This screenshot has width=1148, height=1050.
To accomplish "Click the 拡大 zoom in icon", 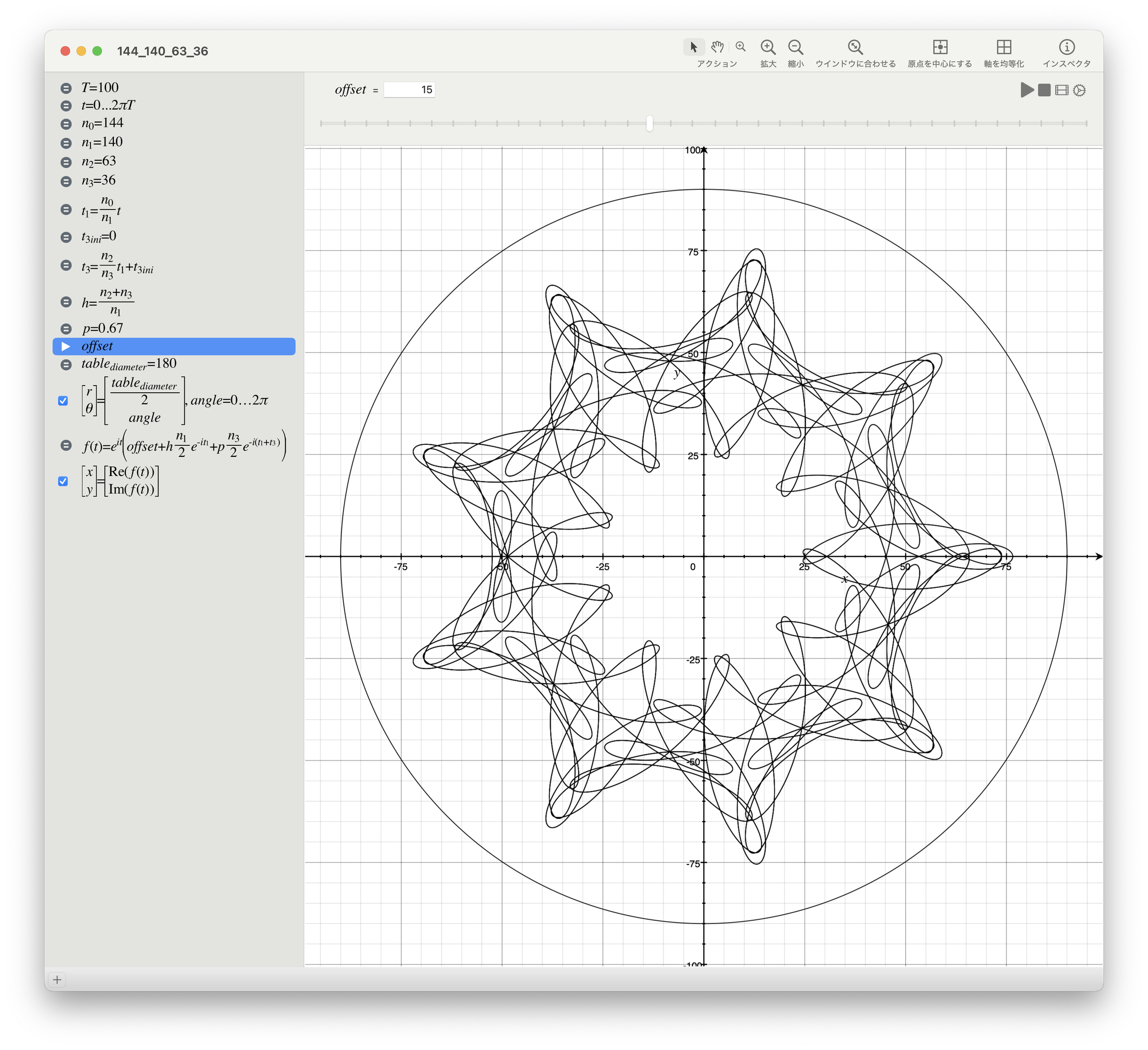I will coord(768,47).
